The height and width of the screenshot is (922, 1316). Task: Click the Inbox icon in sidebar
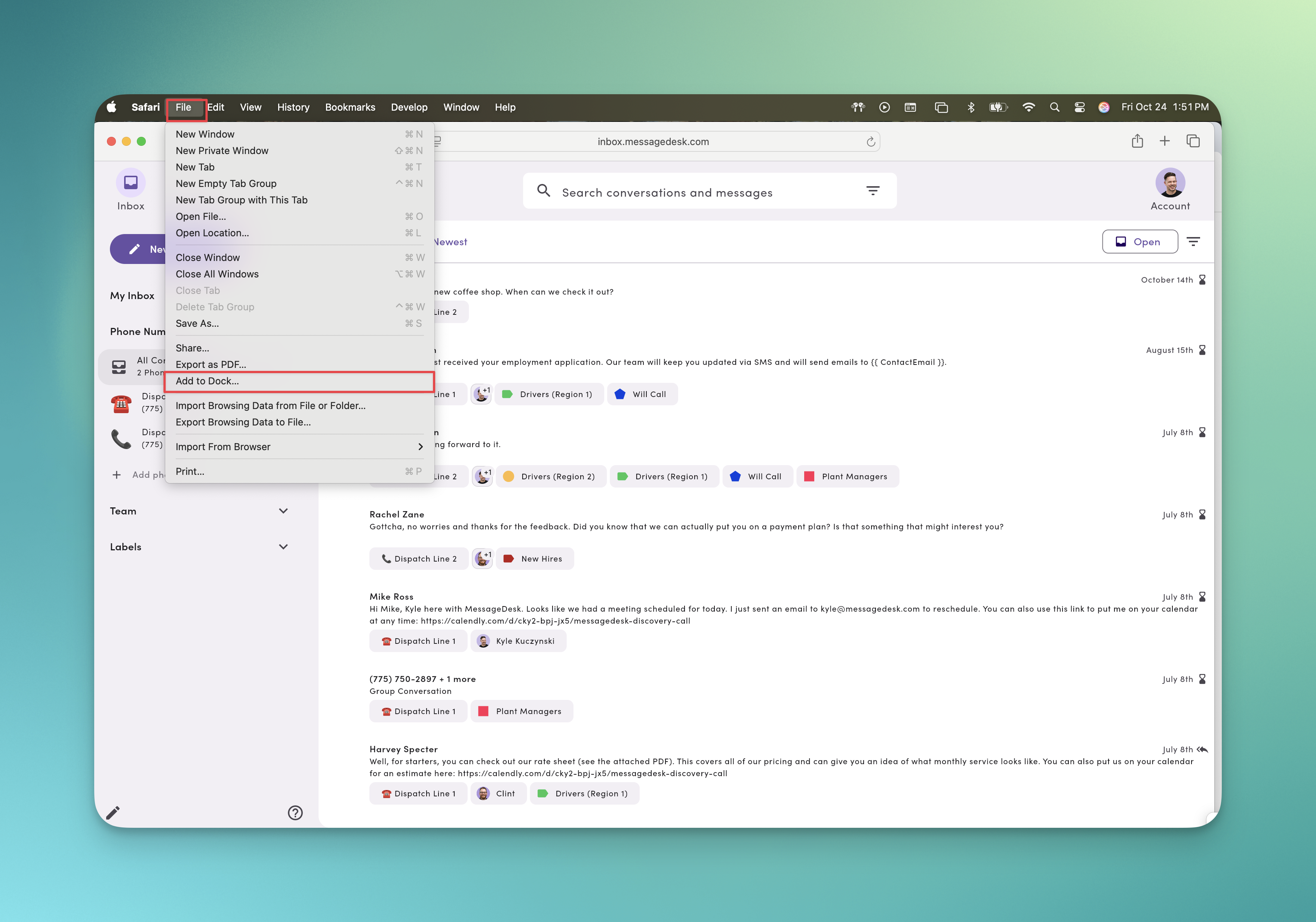coord(131,183)
